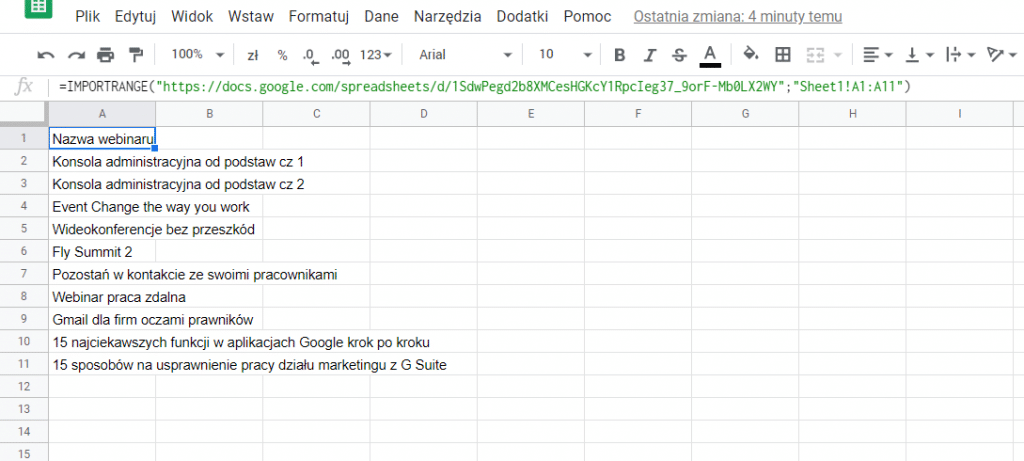Click the undo arrow icon
Viewport: 1024px width, 461px height.
coord(46,55)
